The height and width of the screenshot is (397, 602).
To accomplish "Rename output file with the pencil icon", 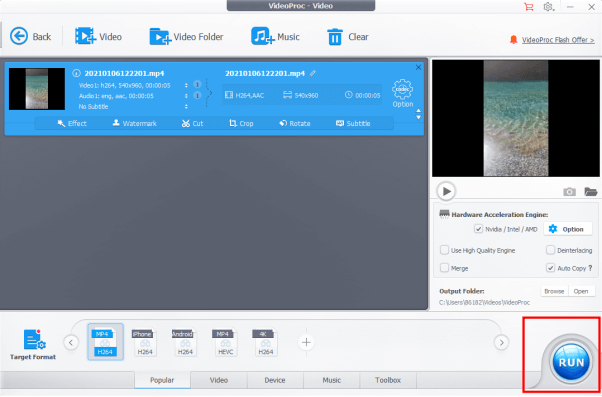I will pyautogui.click(x=313, y=73).
